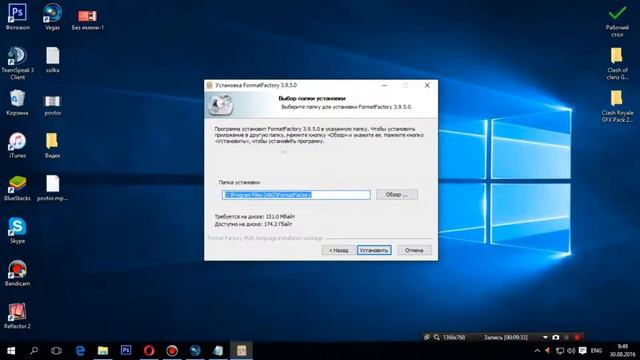Viewport: 640px width, 360px height.
Task: Click the 'Установить' install button
Action: 374,250
